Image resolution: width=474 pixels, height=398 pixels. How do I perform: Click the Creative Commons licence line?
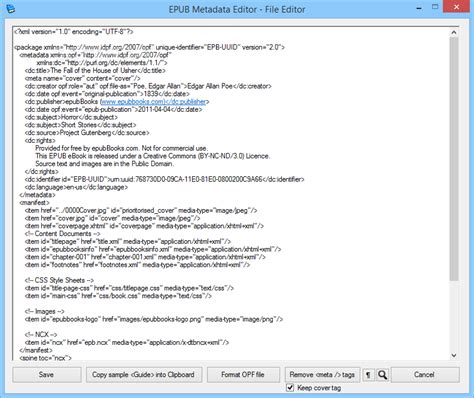(153, 156)
